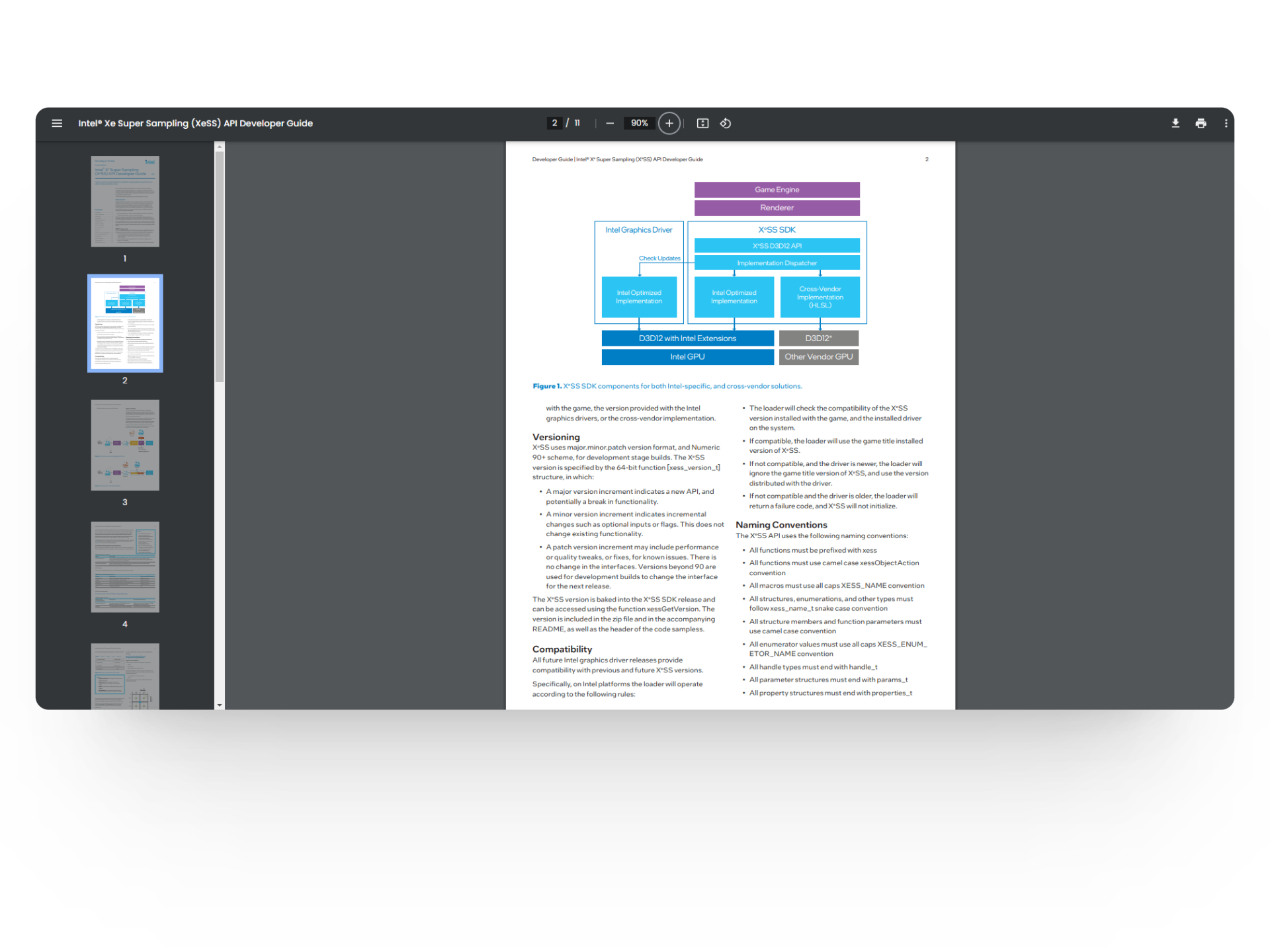Screen dimensions: 1270x952
Task: Click the Figure 1 caption text
Action: [667, 386]
